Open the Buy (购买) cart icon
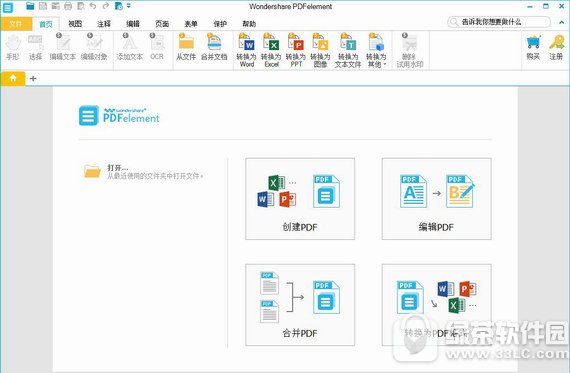570x373 pixels. [x=533, y=47]
